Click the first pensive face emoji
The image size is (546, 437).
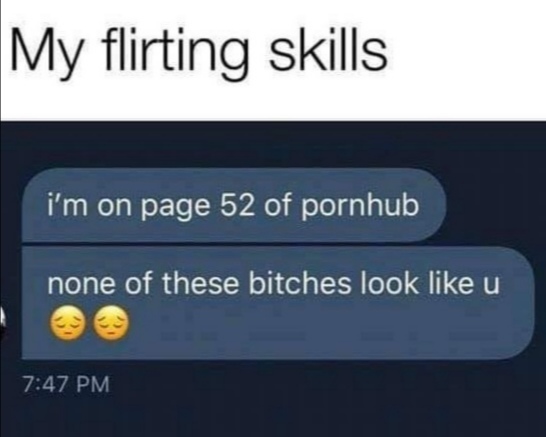[x=68, y=323]
